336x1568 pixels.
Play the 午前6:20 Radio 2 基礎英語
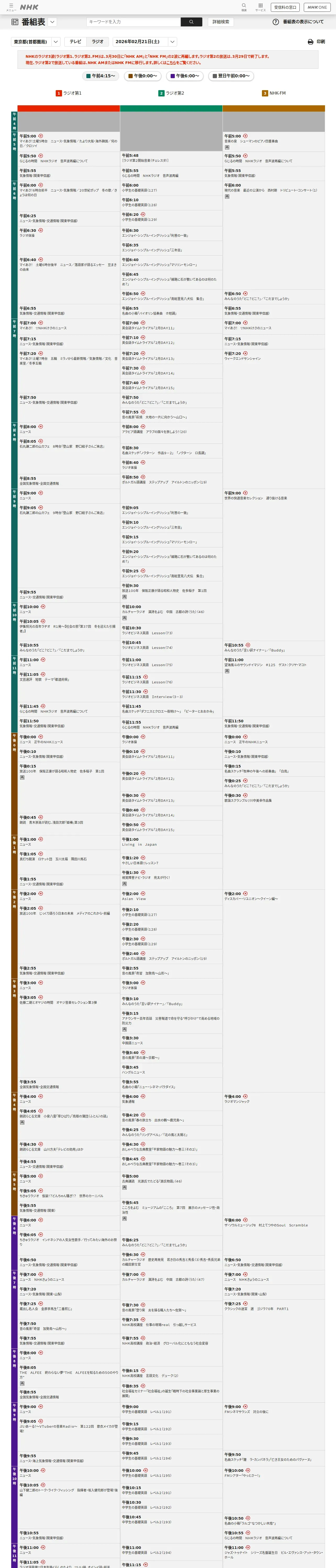(x=143, y=214)
